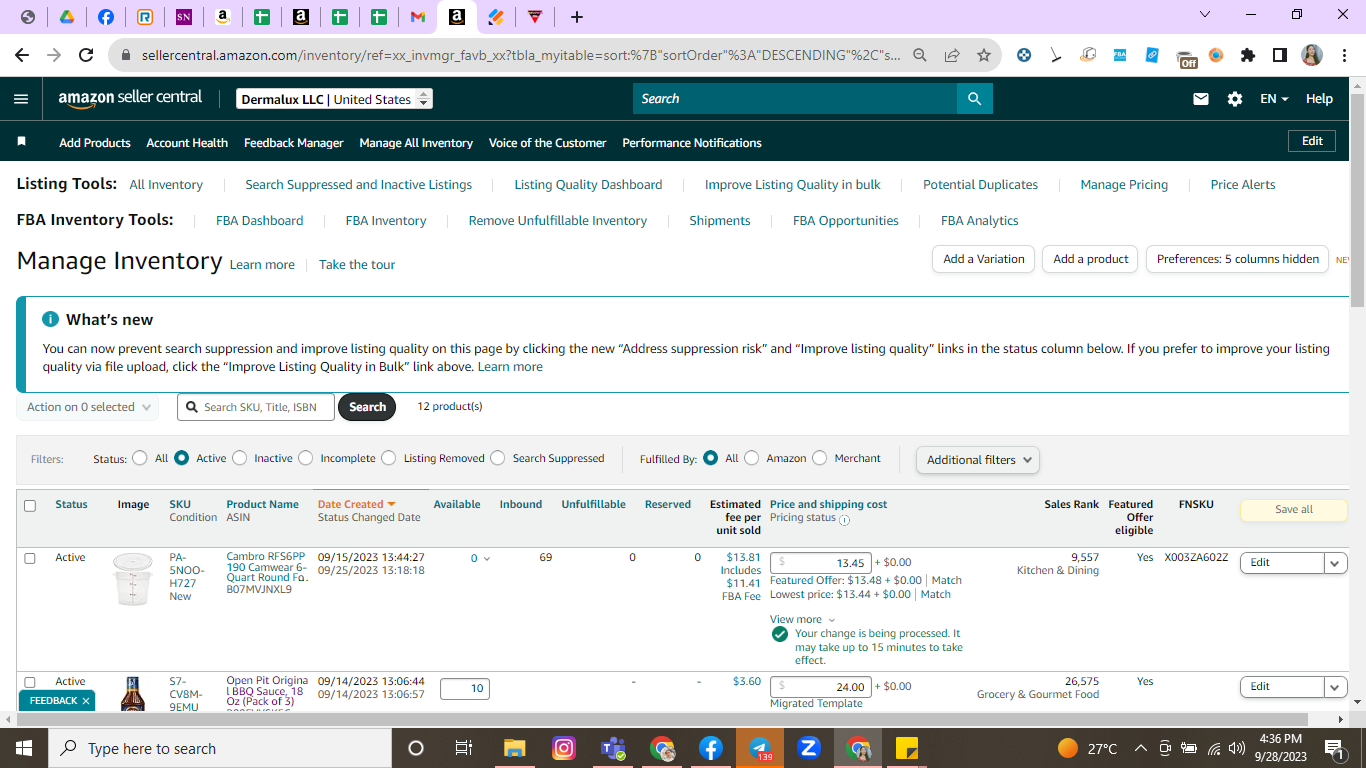The image size is (1366, 768).
Task: Open the zoom magnifier icon in address bar
Action: click(x=920, y=55)
